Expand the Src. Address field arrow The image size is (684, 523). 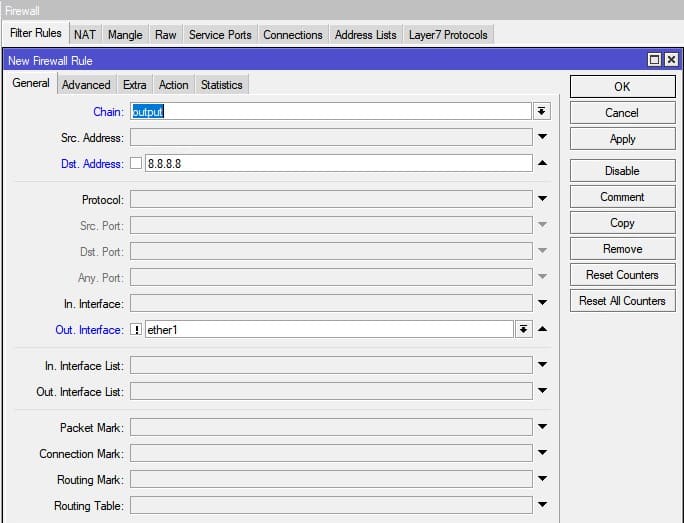coord(542,137)
